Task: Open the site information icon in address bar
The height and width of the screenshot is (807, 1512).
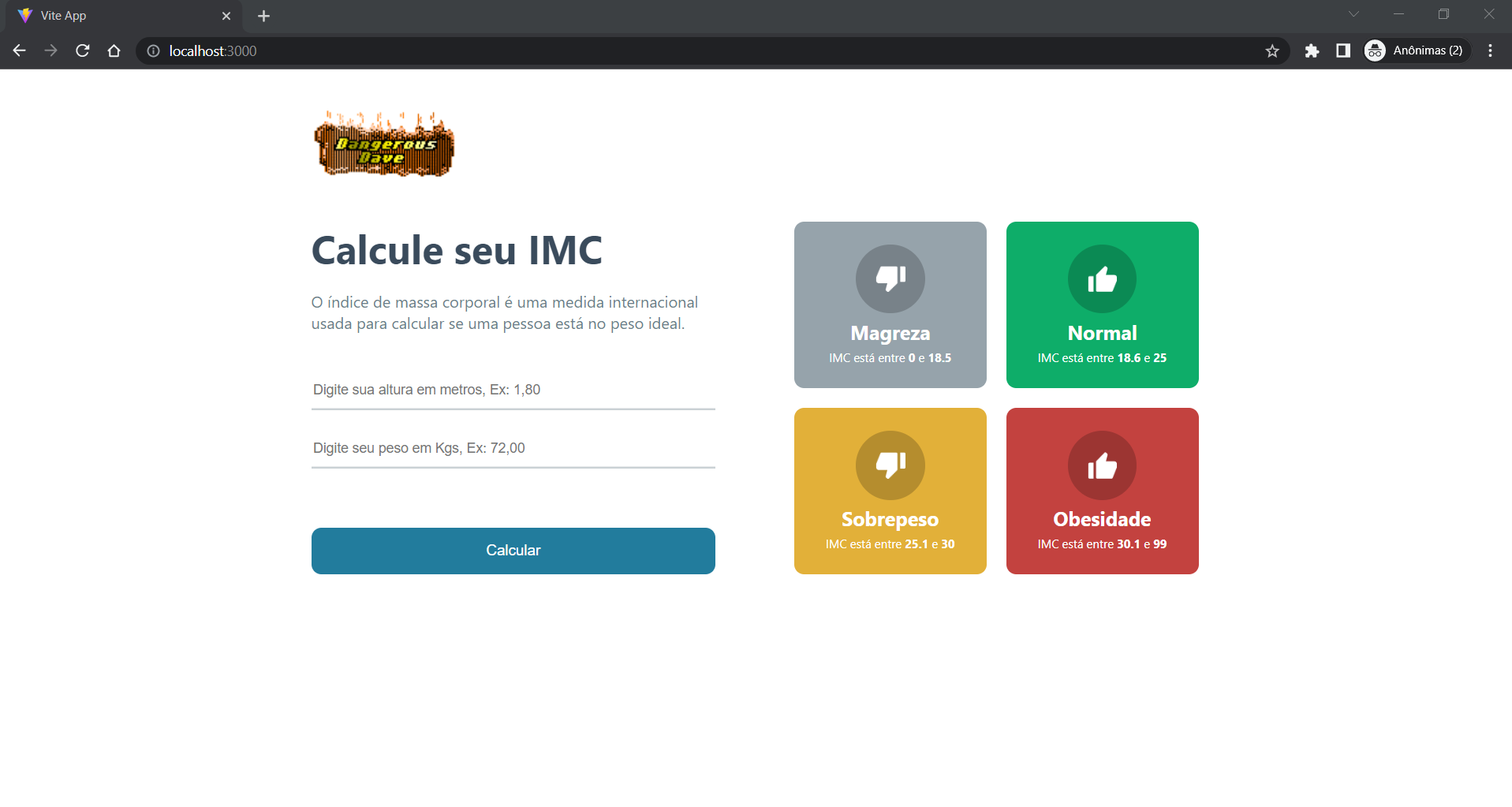Action: click(152, 50)
